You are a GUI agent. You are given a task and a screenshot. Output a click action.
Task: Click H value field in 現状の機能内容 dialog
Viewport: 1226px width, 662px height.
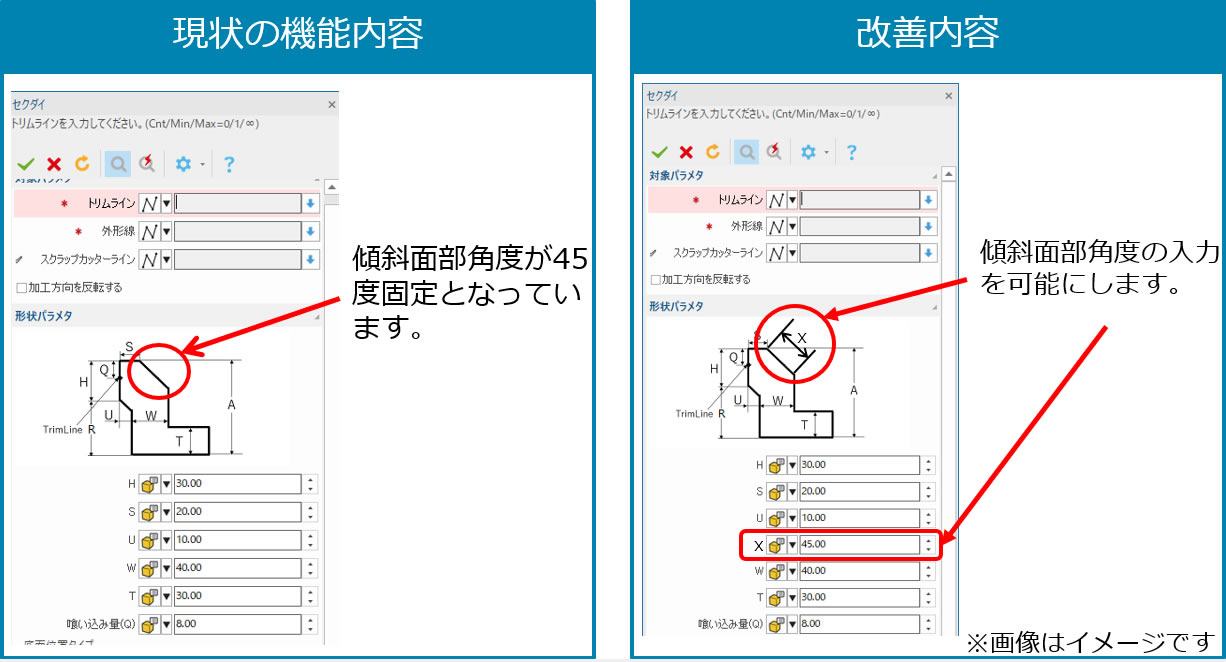point(237,484)
